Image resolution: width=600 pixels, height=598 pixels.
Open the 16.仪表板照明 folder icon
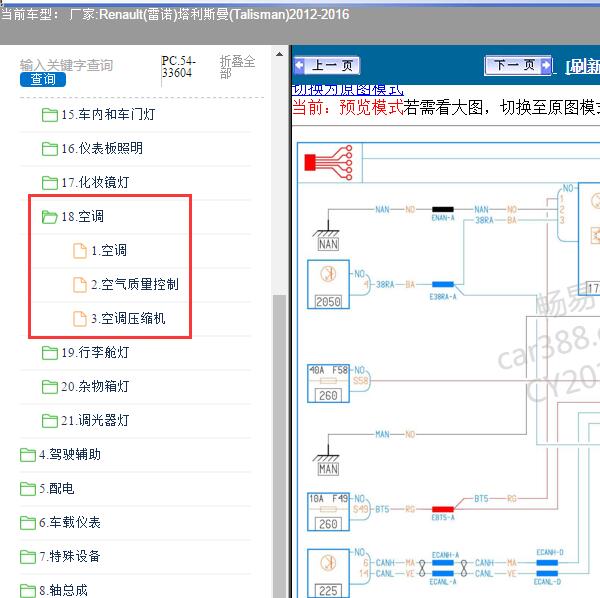(x=50, y=148)
